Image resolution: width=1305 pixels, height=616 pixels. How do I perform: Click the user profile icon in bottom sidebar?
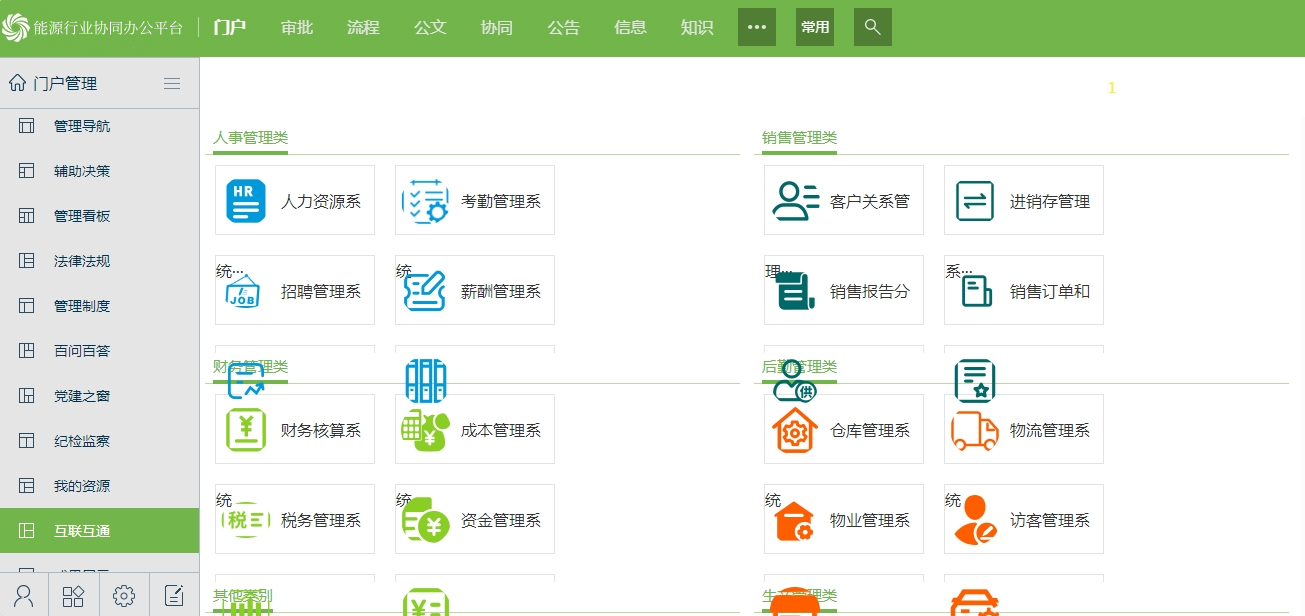click(24, 596)
